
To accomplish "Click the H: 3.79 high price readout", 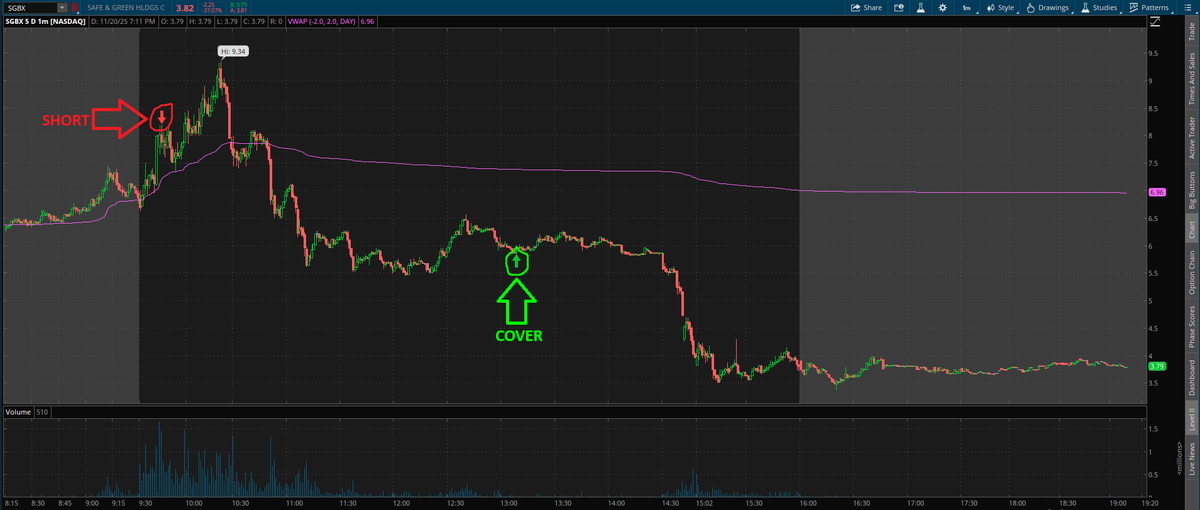I will click(200, 22).
